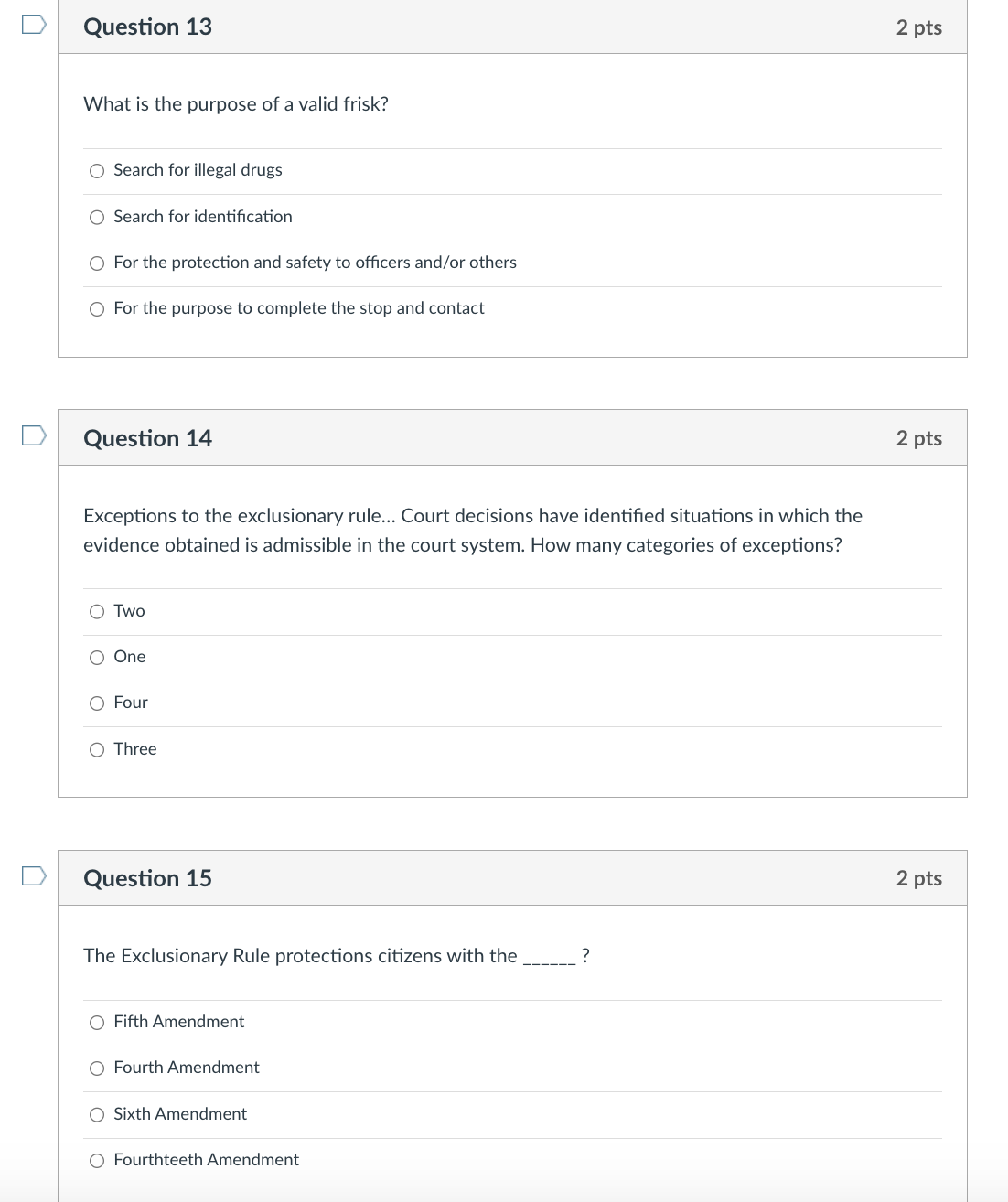Choose 'Sixth Amendment' answer option

click(96, 1114)
